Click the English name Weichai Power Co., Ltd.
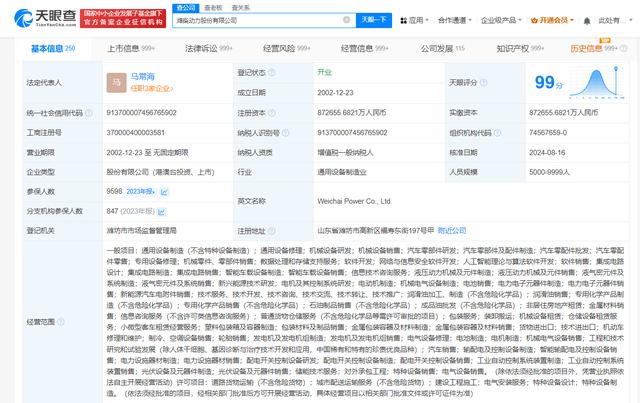The height and width of the screenshot is (403, 640). tap(354, 201)
